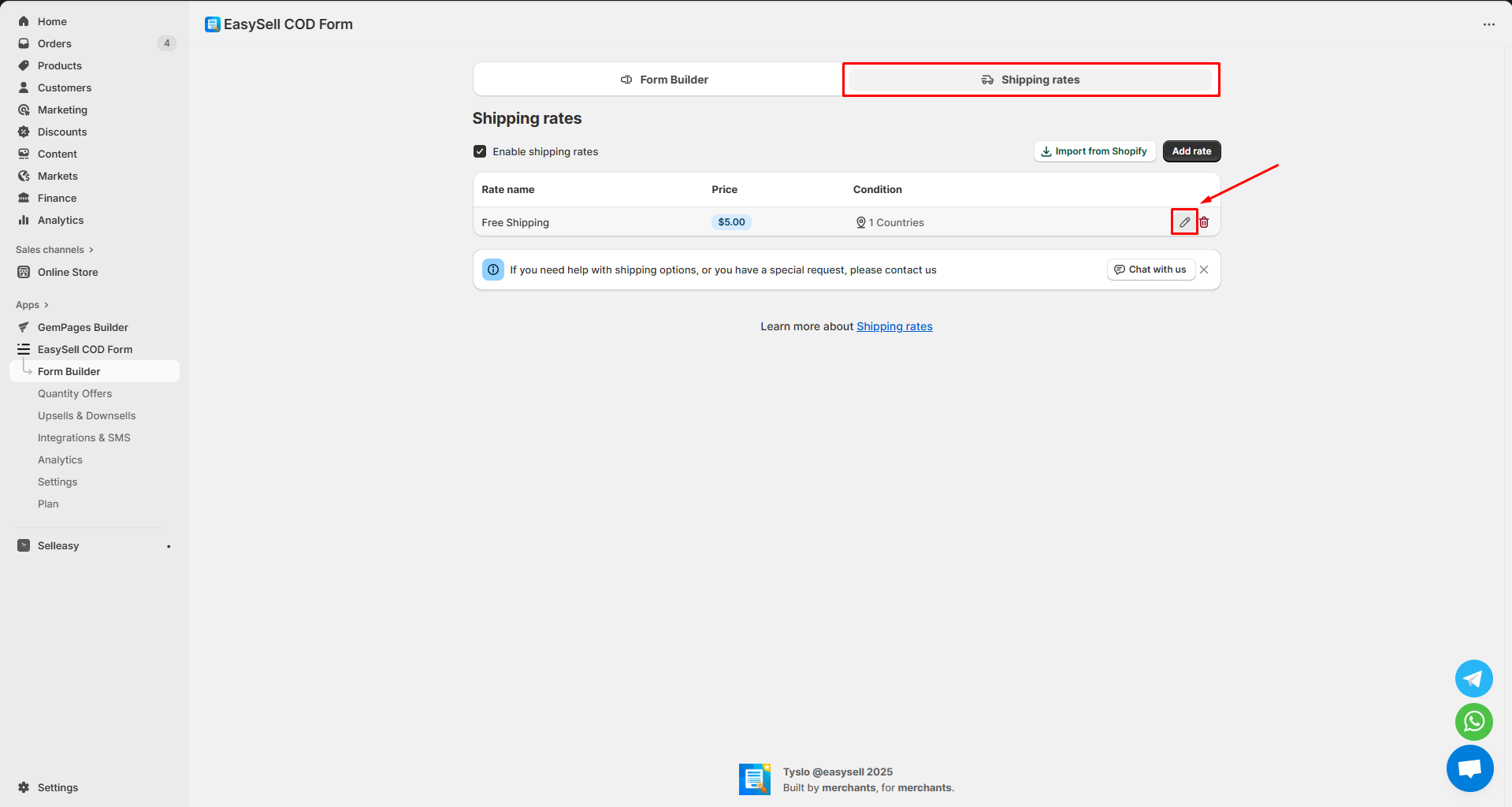Click the Add rate button
This screenshot has height=807, width=1512.
[x=1191, y=151]
